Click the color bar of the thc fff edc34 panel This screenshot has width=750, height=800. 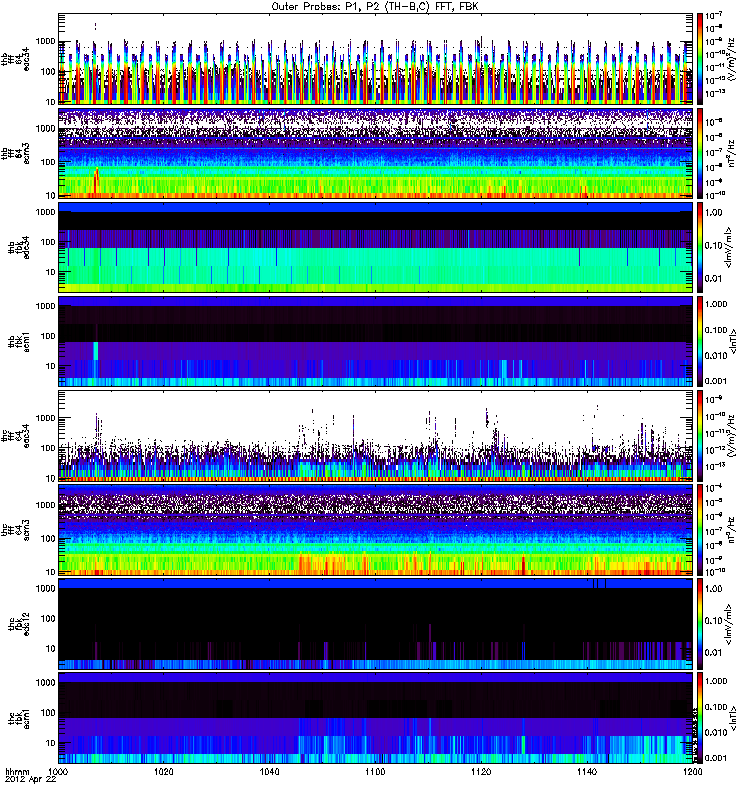700,436
